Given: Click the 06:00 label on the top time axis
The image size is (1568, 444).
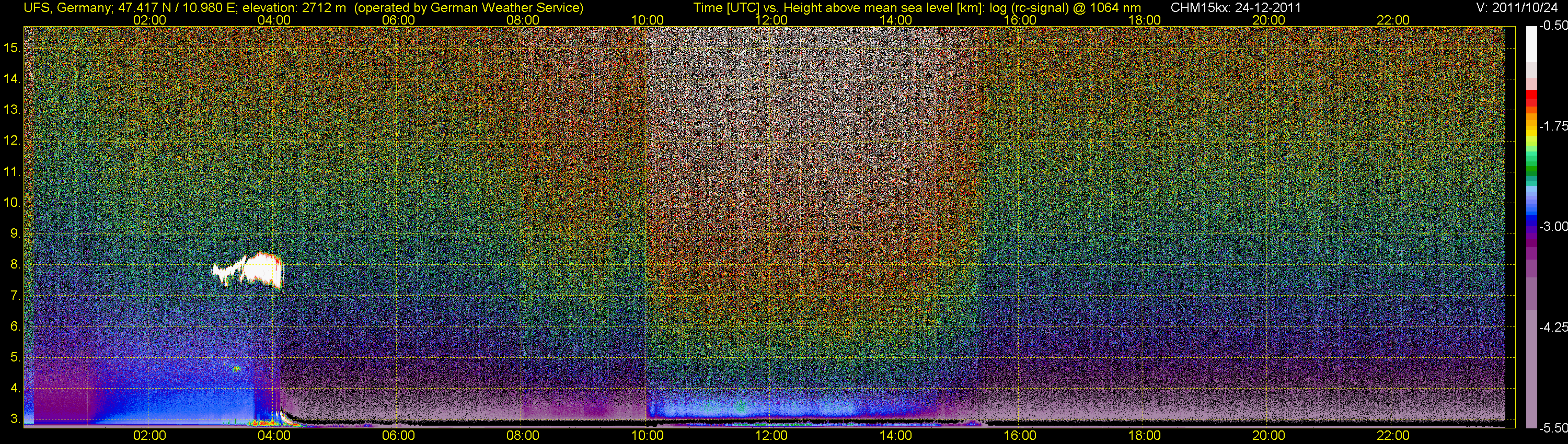Looking at the screenshot, I should pos(398,20).
